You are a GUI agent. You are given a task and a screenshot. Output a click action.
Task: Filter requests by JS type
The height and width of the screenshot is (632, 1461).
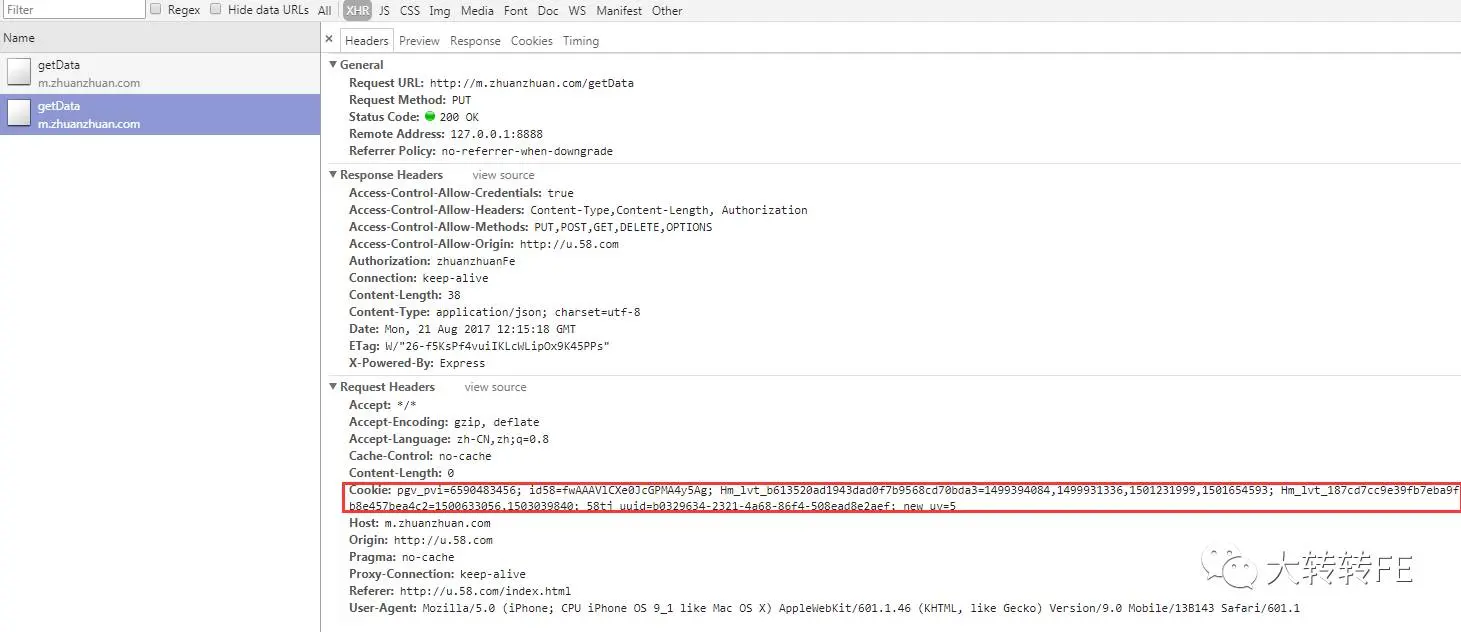tap(384, 10)
